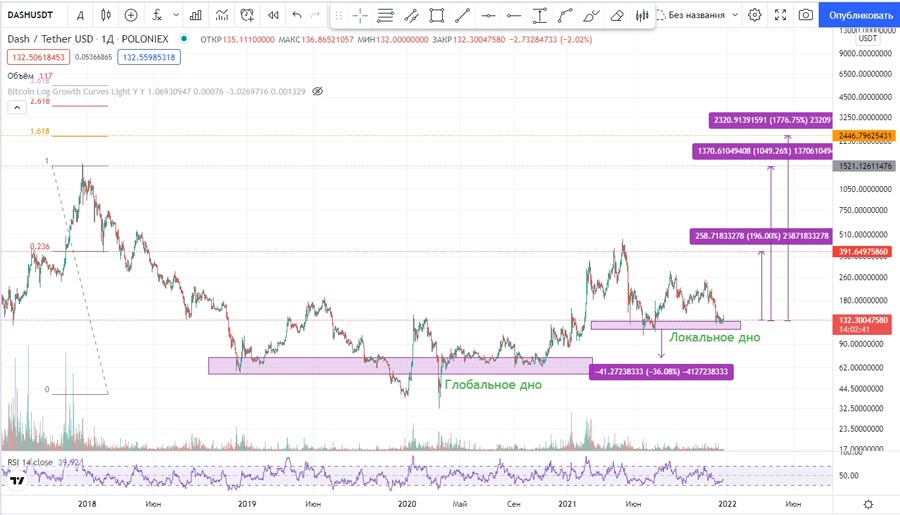Choose the eraser drawing tool
This screenshot has width=900, height=515.
[617, 15]
